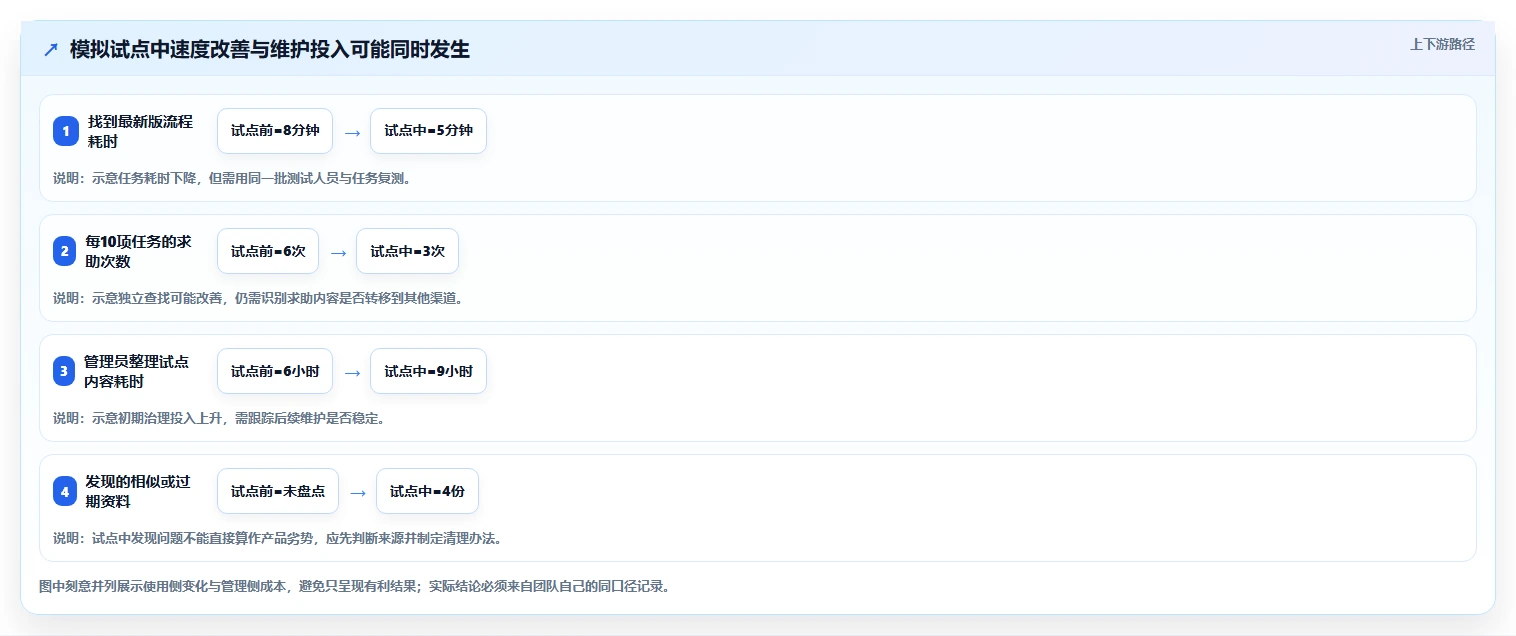Select step number 1 badge
Screen dimensions: 1516x636
click(x=66, y=131)
